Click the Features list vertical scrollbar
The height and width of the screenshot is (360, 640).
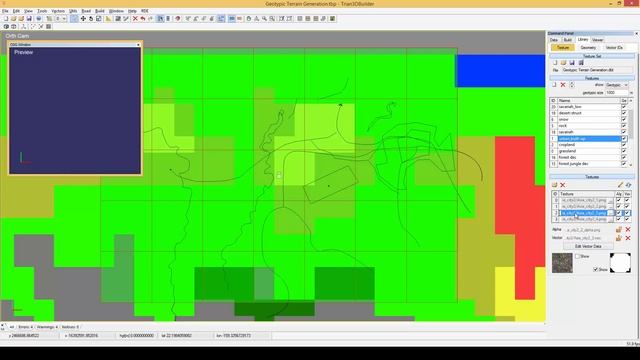pyautogui.click(x=631, y=132)
